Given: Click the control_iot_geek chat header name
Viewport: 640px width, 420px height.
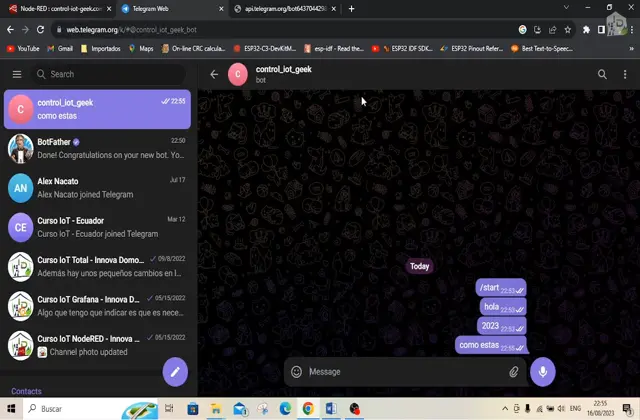Looking at the screenshot, I should tap(283, 69).
